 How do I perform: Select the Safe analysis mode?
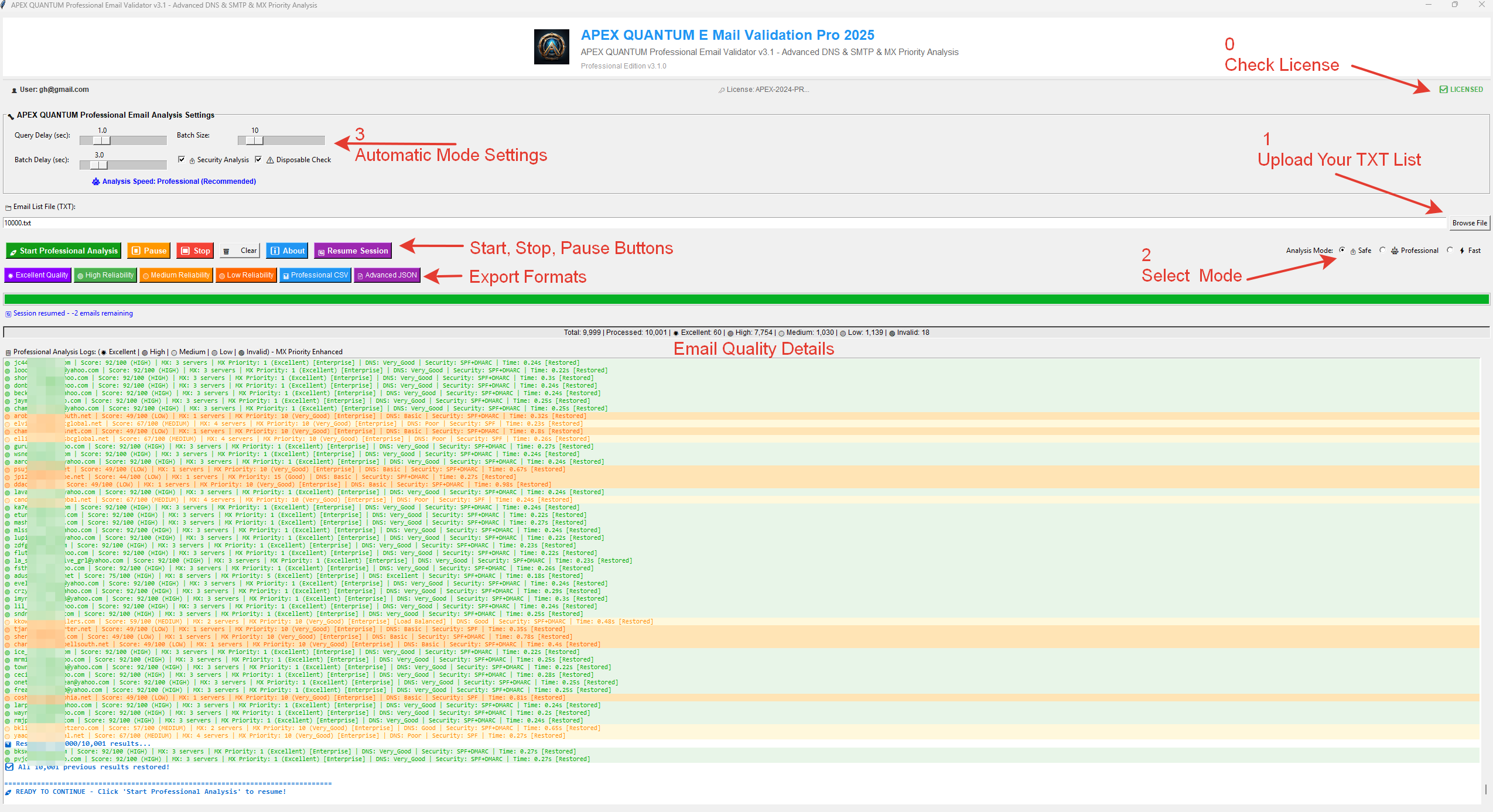[1342, 250]
